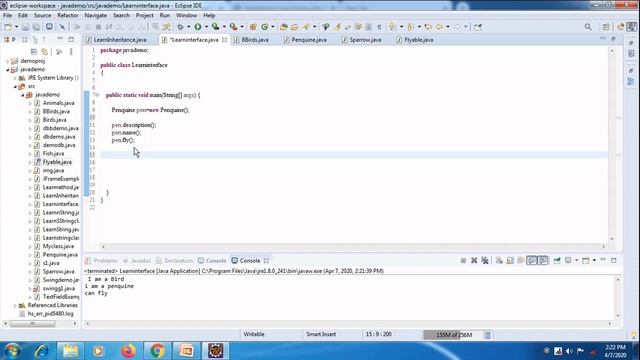Toggle Show Console on Standard Out
This screenshot has width=640, height=360.
pyautogui.click(x=531, y=260)
